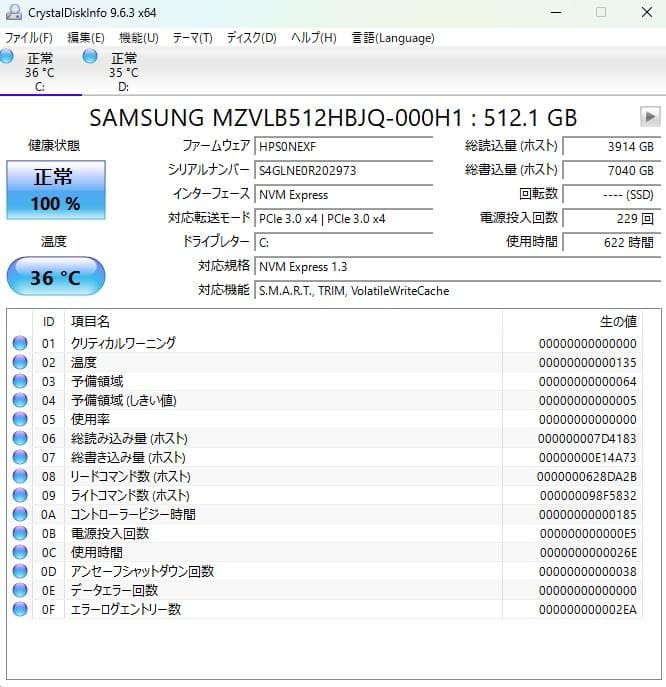This screenshot has width=666, height=687.
Task: Click raw value 00000000E14A73
Action: click(x=588, y=458)
